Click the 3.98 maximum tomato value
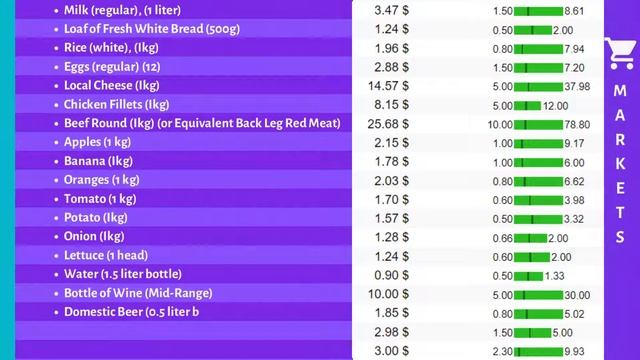Image resolution: width=640 pixels, height=360 pixels. tap(574, 200)
